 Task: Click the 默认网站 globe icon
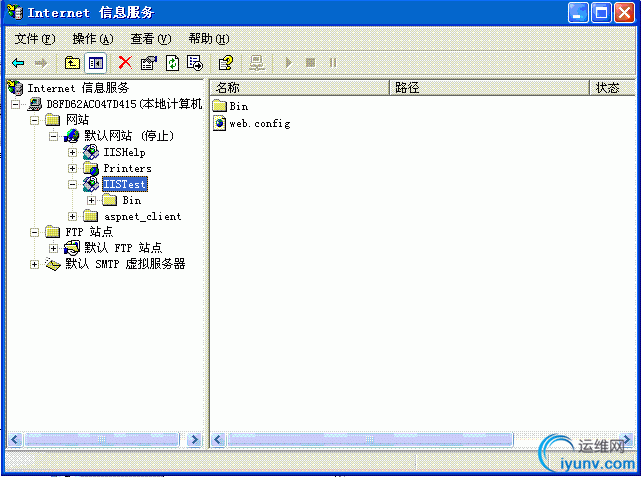[72, 136]
